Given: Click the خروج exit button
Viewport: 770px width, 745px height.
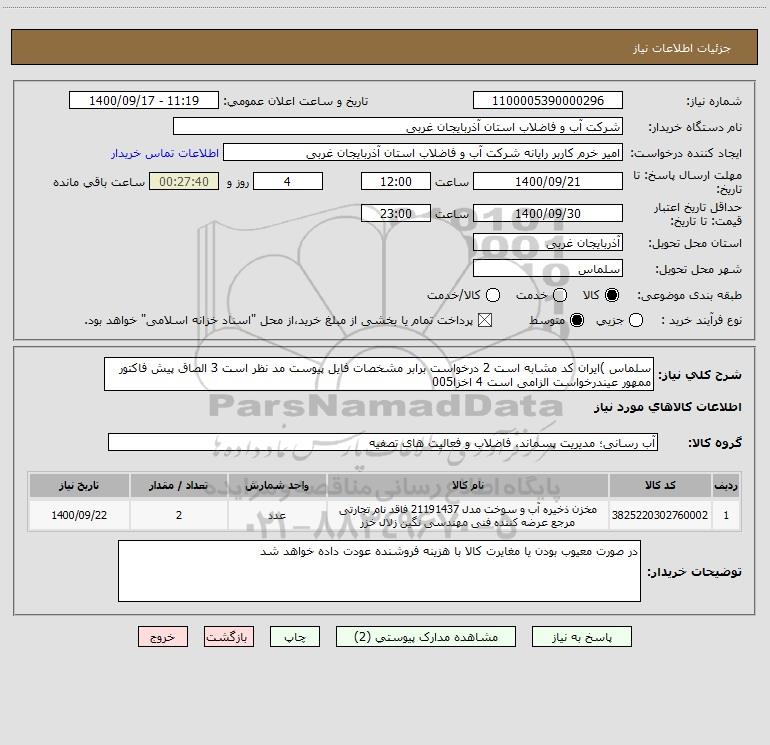Looking at the screenshot, I should pyautogui.click(x=163, y=637).
